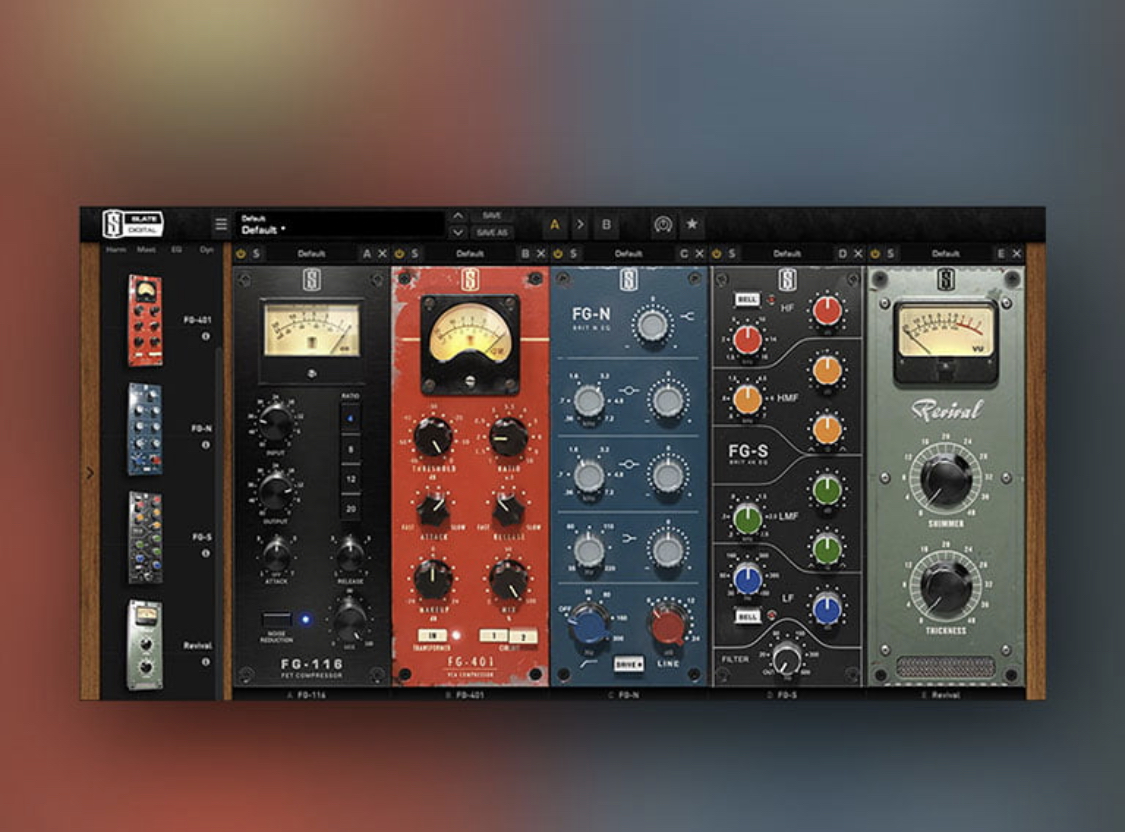The image size is (1125, 832).
Task: Remove module in slot D with X
Action: click(858, 253)
